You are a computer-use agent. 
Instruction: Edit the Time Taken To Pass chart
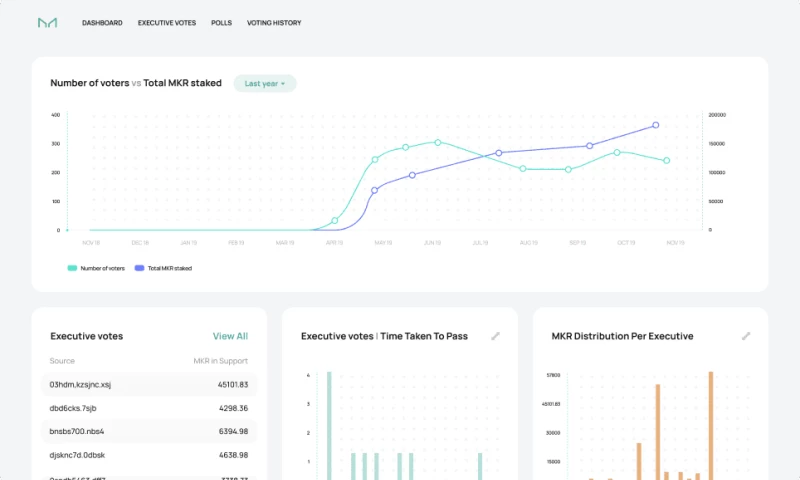495,336
